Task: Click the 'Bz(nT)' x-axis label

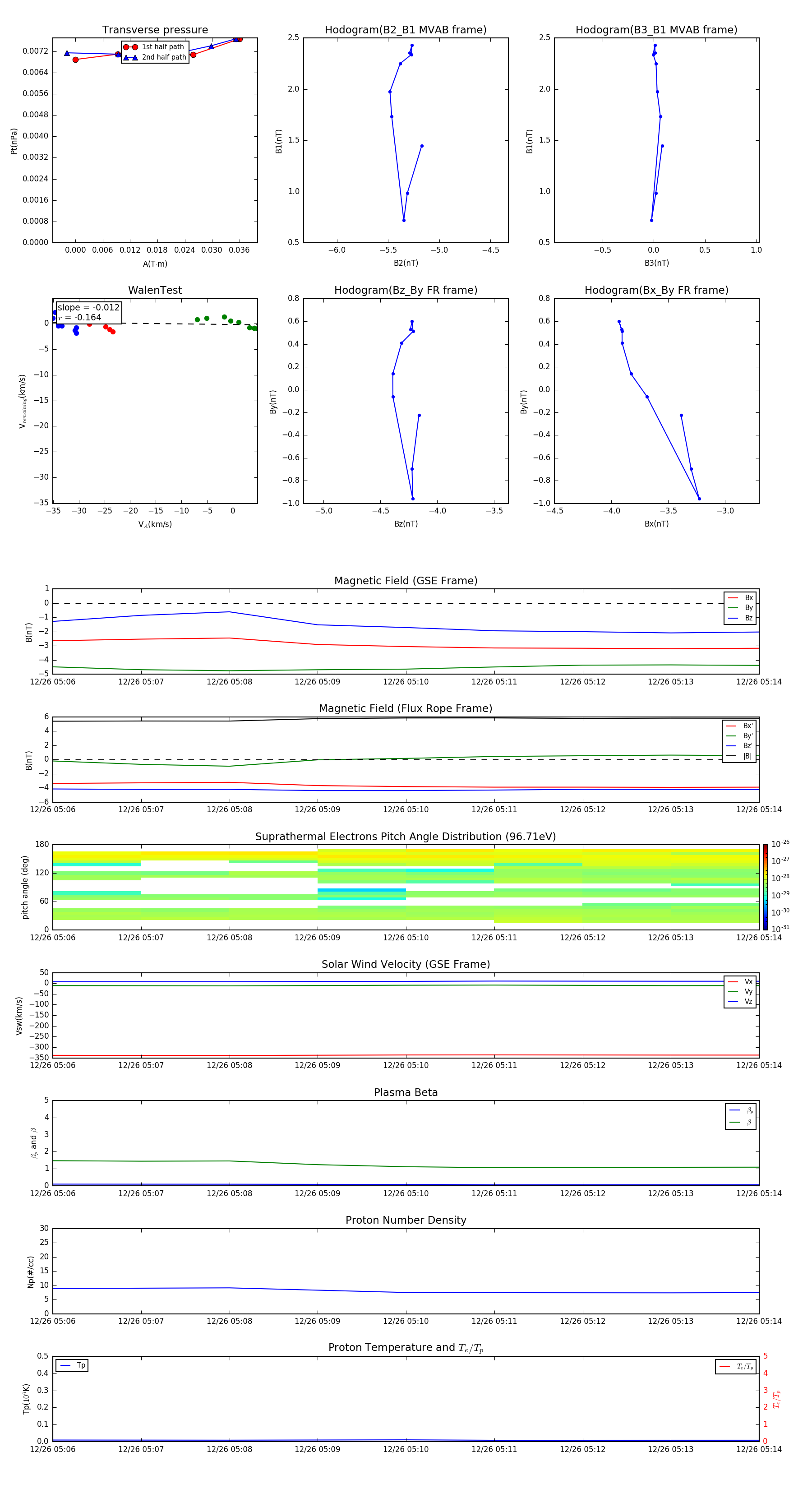Action: [x=406, y=524]
